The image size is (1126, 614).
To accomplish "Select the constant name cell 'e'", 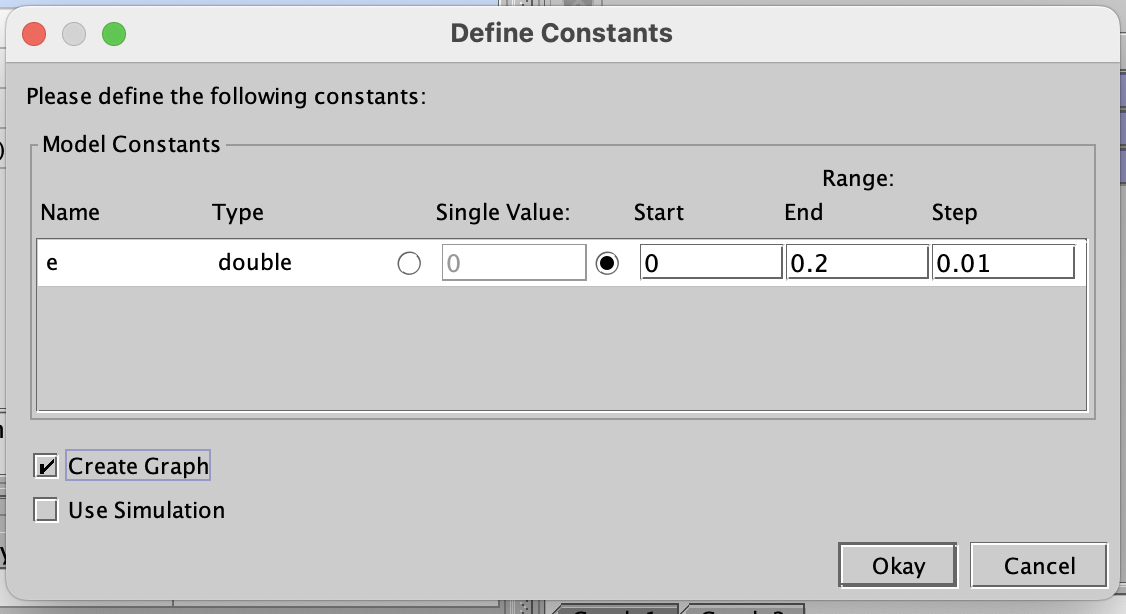I will point(52,263).
